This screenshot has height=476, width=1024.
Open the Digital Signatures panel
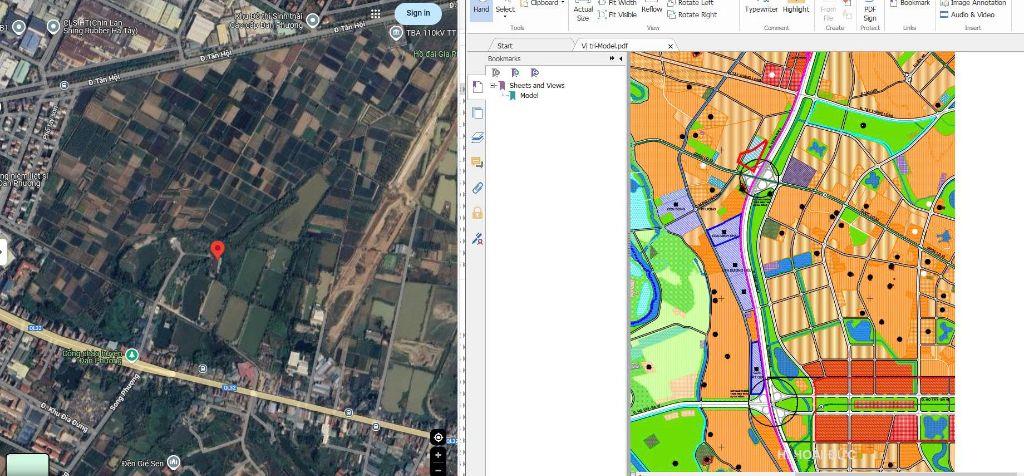[477, 238]
